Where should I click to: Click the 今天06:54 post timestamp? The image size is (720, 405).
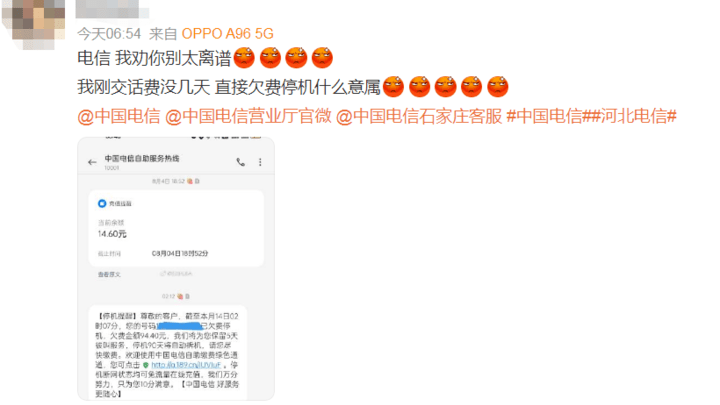[x=109, y=34]
